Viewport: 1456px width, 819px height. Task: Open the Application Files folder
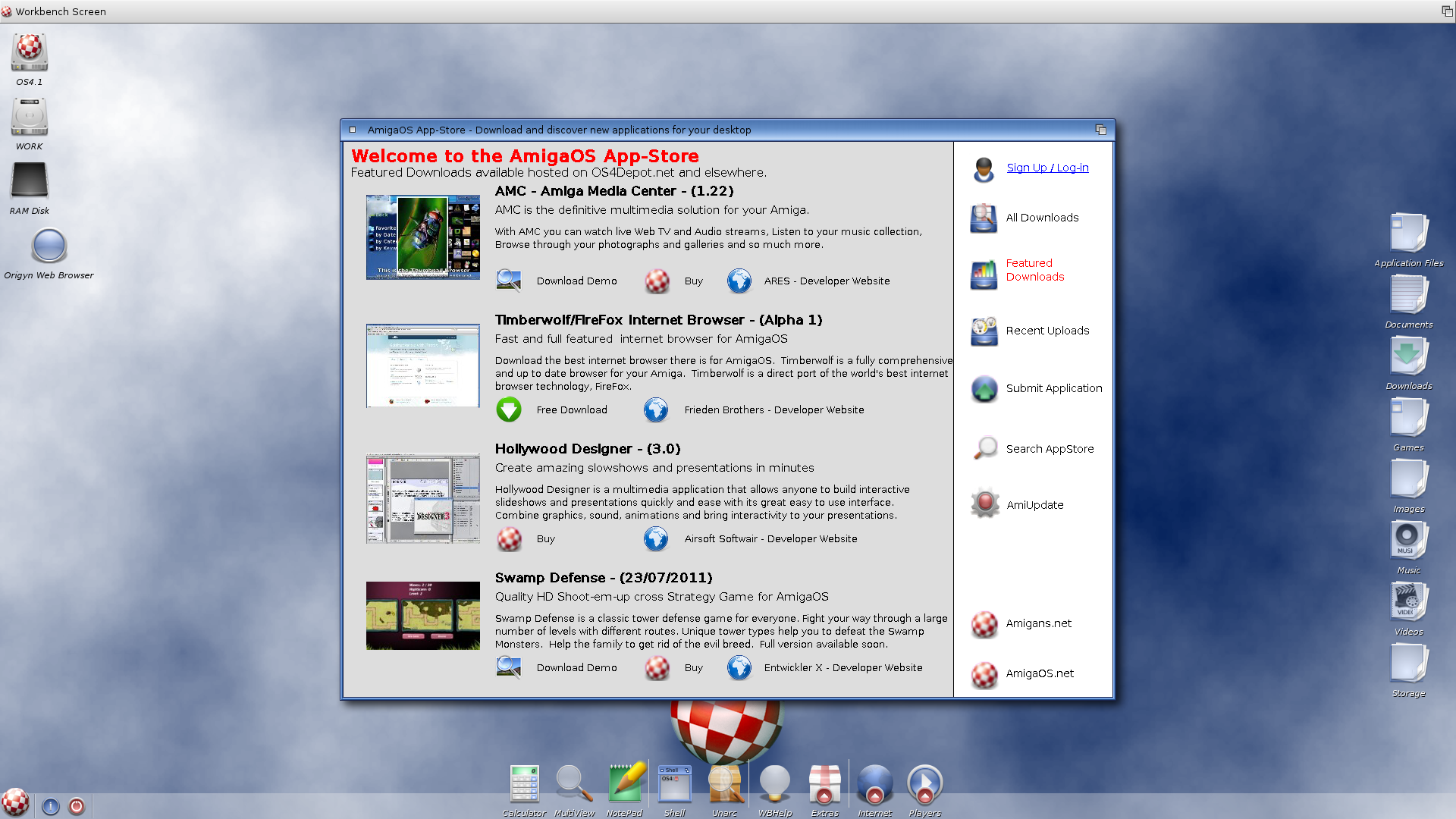(1409, 234)
